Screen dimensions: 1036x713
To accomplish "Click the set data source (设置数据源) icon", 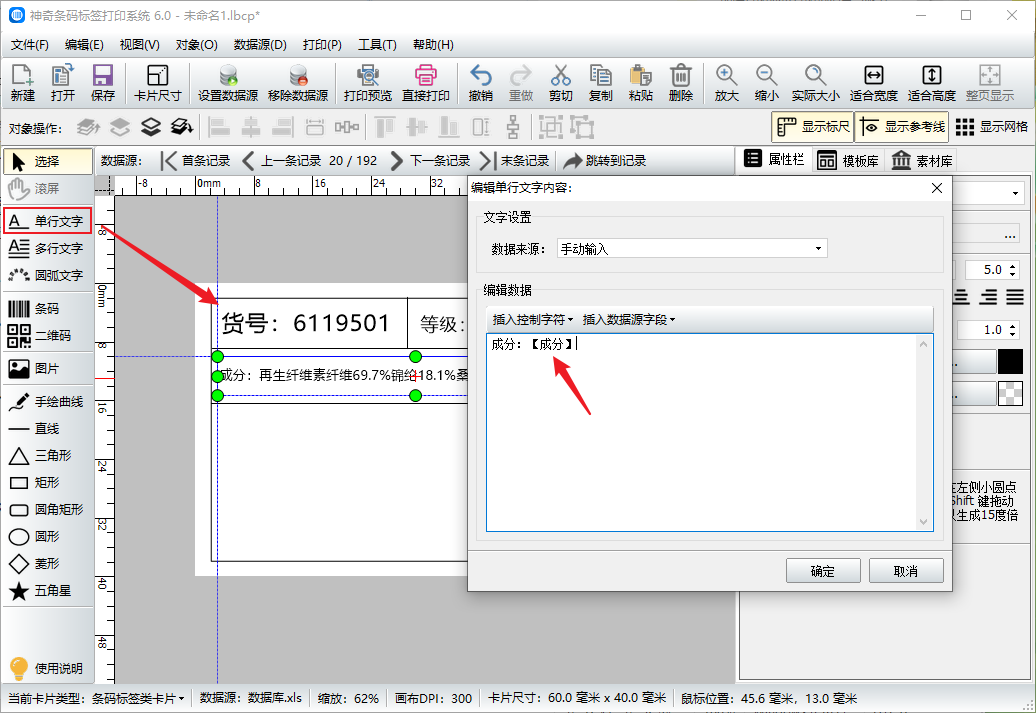I will coord(227,83).
